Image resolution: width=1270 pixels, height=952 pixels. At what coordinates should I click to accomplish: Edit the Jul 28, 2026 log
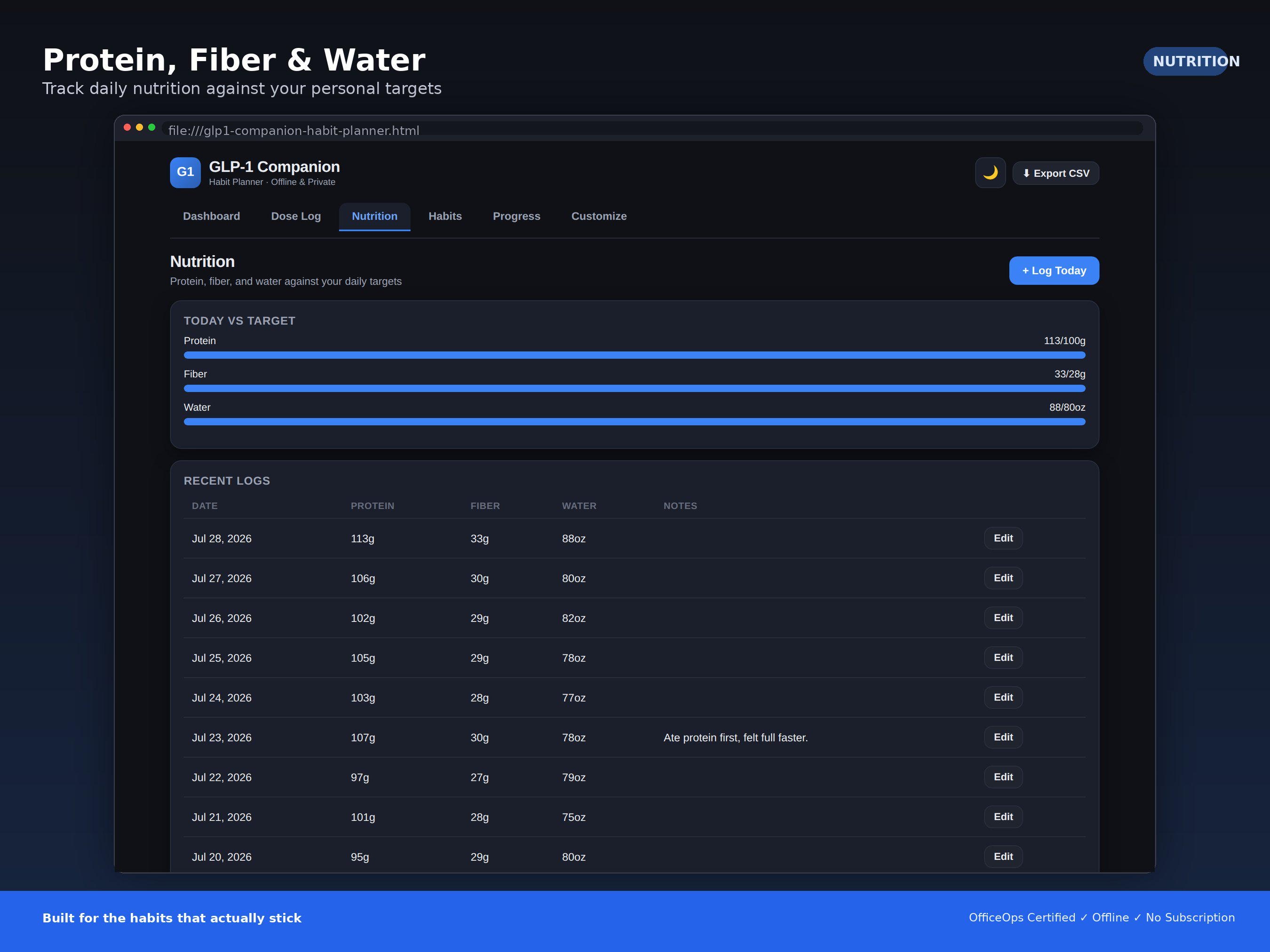(x=1003, y=538)
